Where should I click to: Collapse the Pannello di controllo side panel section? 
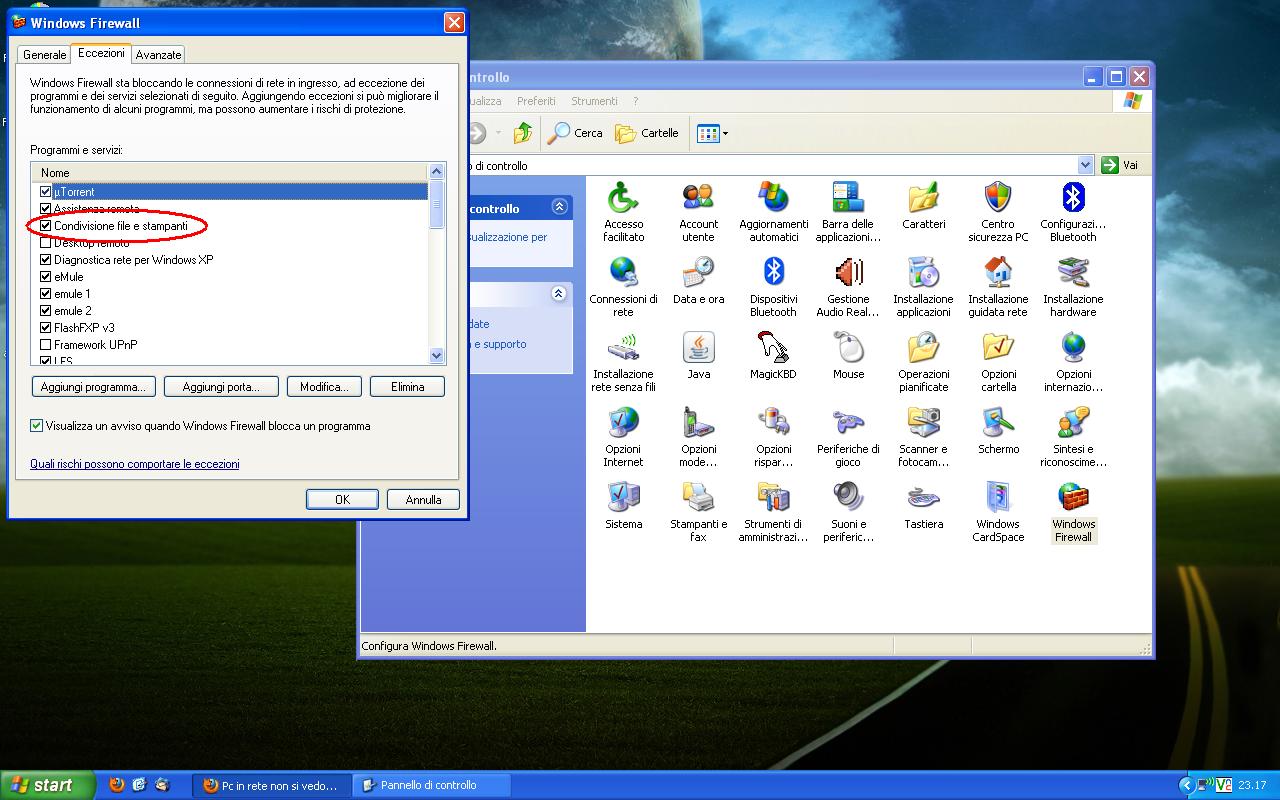pos(559,207)
